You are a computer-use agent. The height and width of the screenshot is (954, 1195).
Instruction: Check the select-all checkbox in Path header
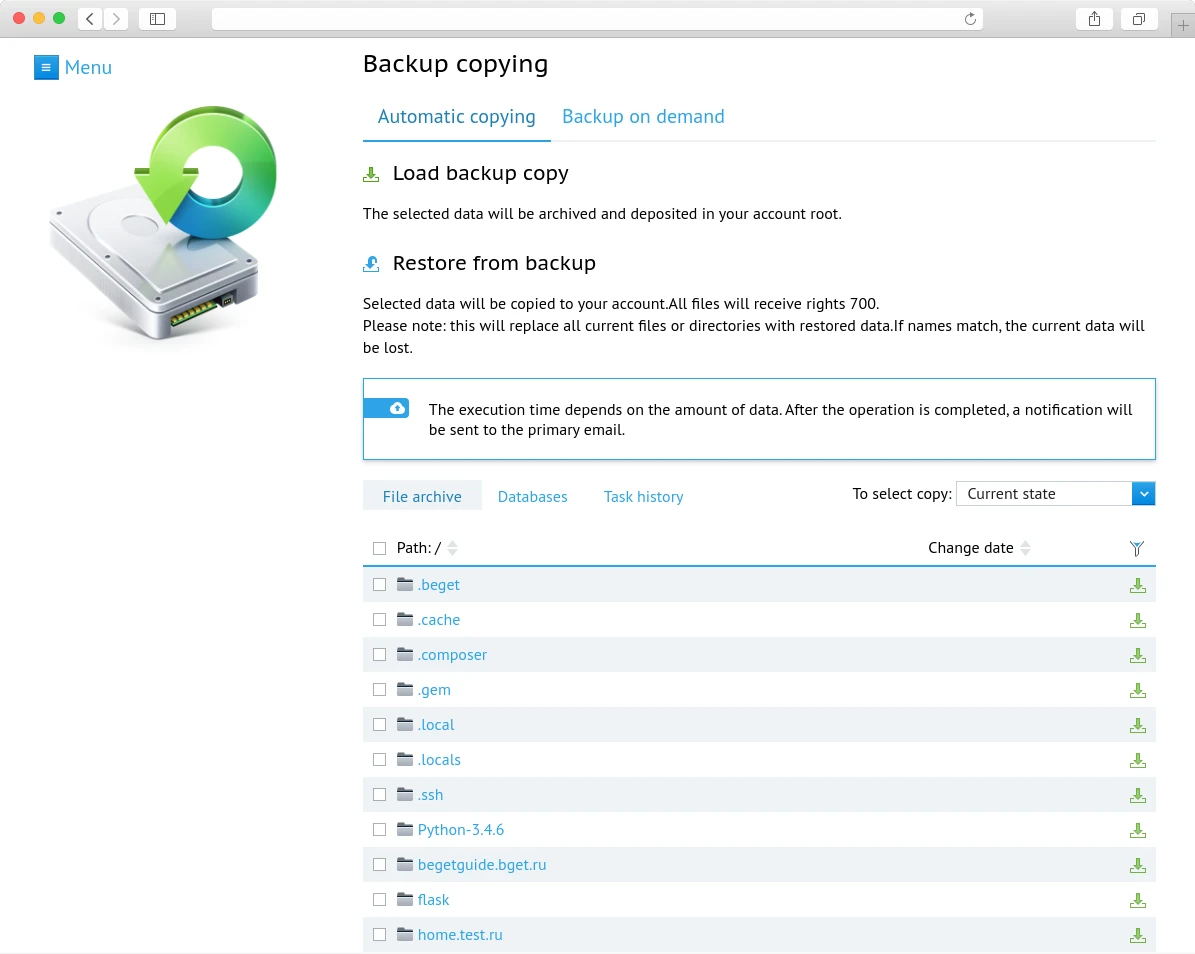(379, 548)
